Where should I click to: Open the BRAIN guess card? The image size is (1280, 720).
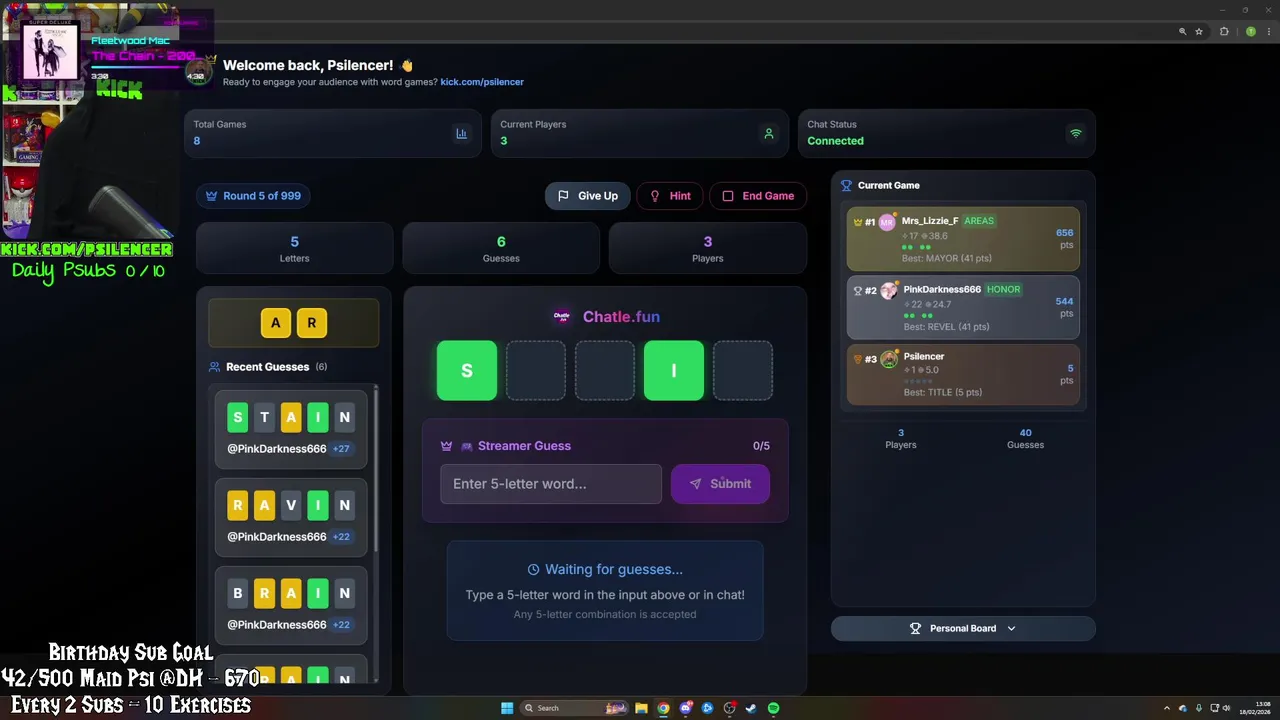pos(291,605)
